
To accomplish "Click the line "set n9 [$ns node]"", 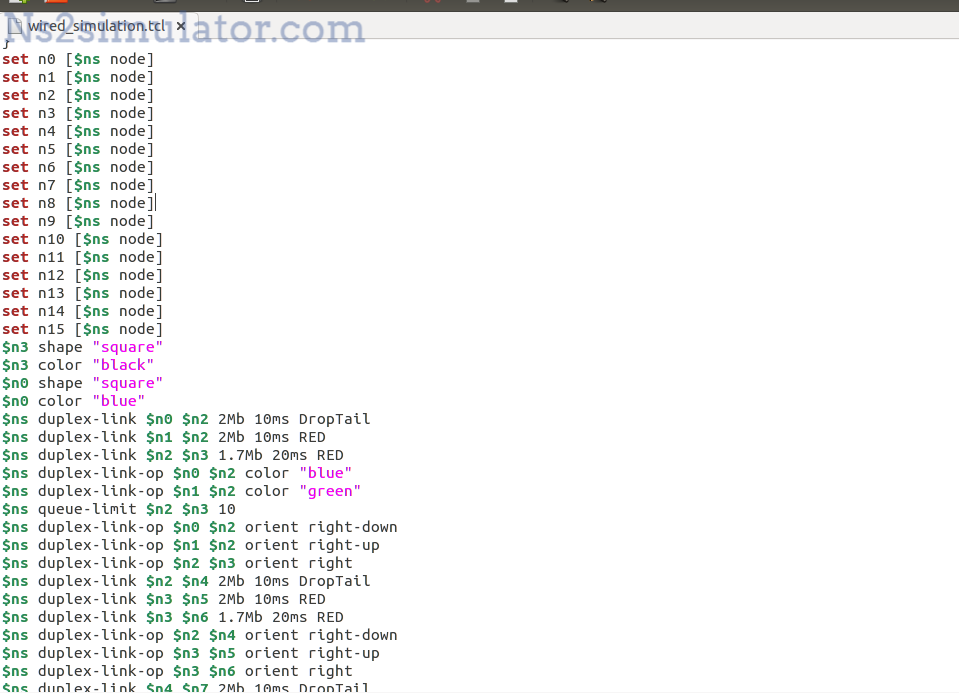I will 78,221.
